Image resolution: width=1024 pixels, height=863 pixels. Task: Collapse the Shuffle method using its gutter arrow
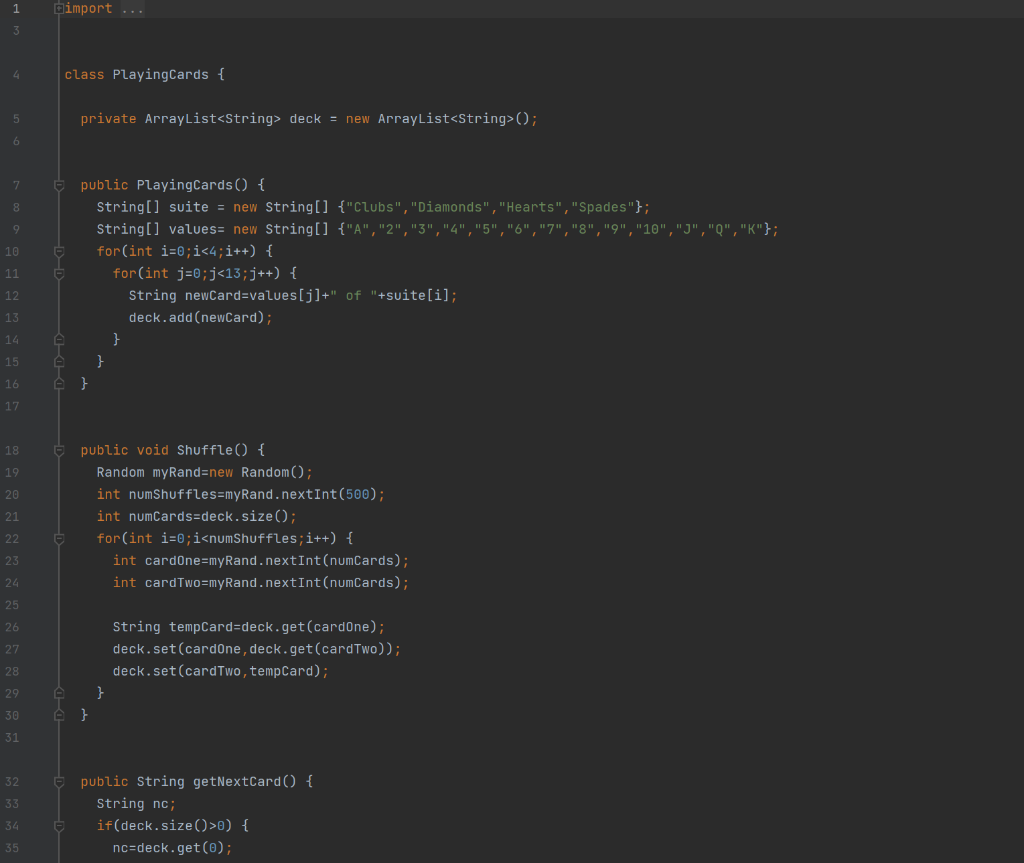click(x=58, y=449)
